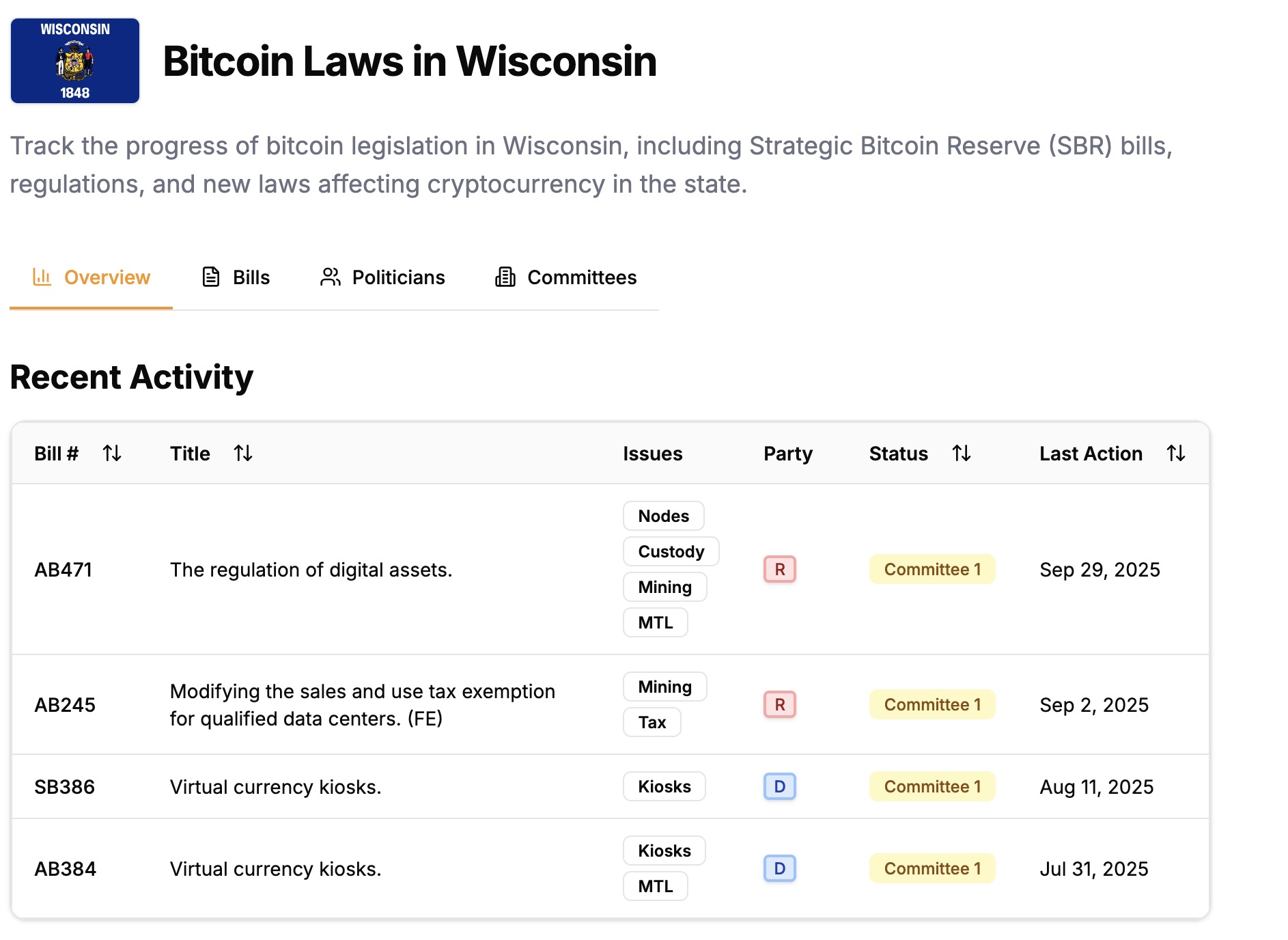Click the Democrat party badge for AB384
This screenshot has width=1288, height=940.
(x=779, y=868)
